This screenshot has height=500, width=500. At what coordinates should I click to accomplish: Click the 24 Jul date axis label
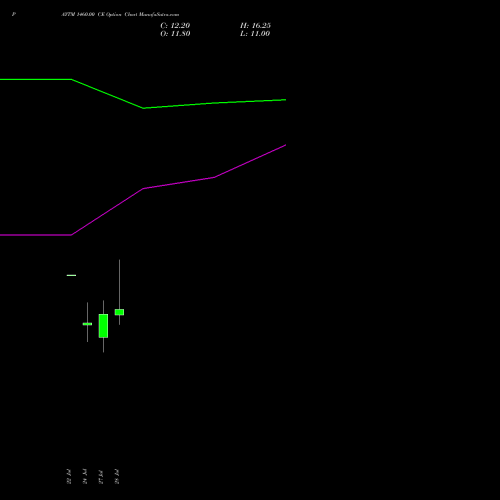(x=85, y=476)
